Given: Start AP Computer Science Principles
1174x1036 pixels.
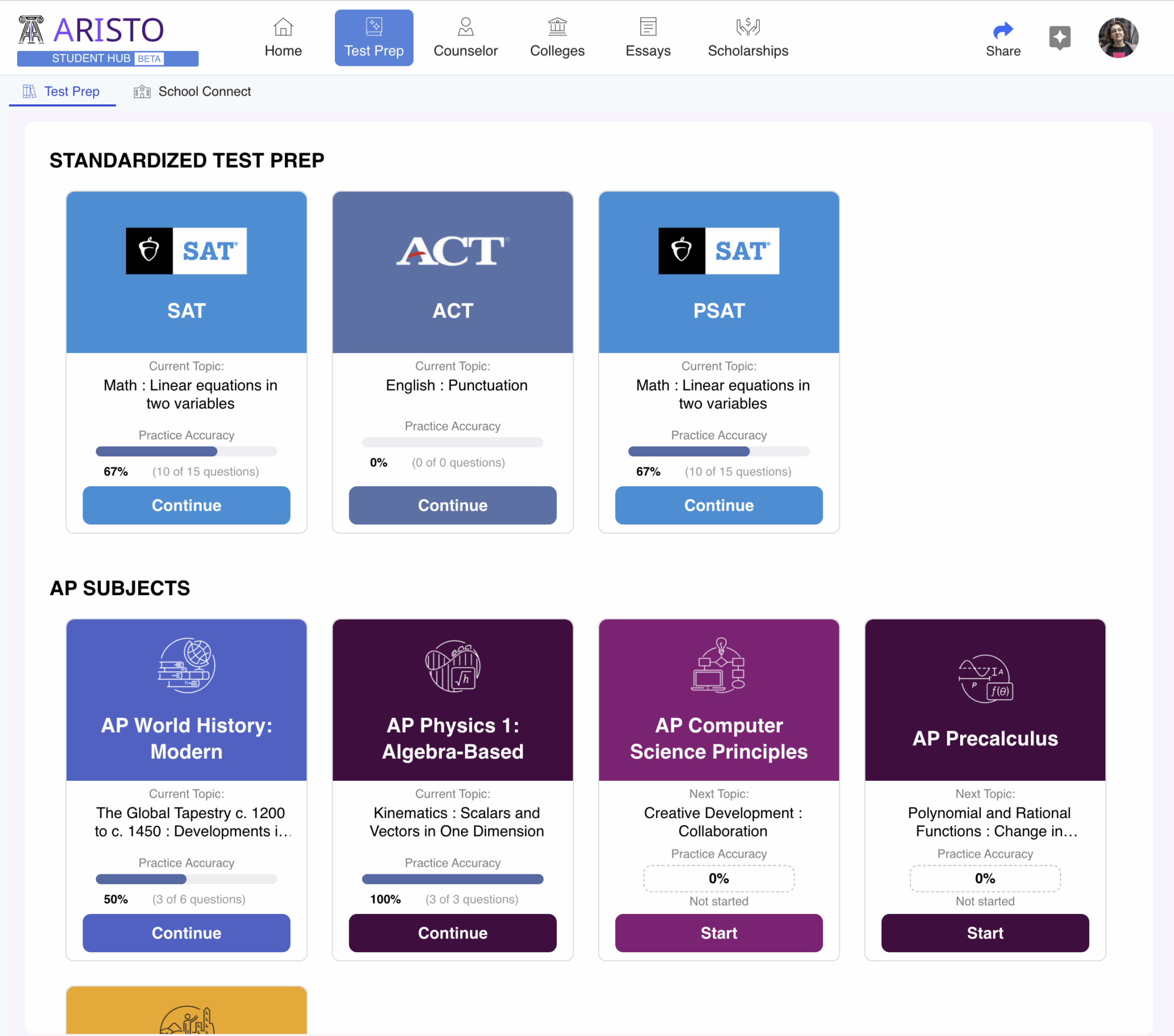Looking at the screenshot, I should [718, 933].
